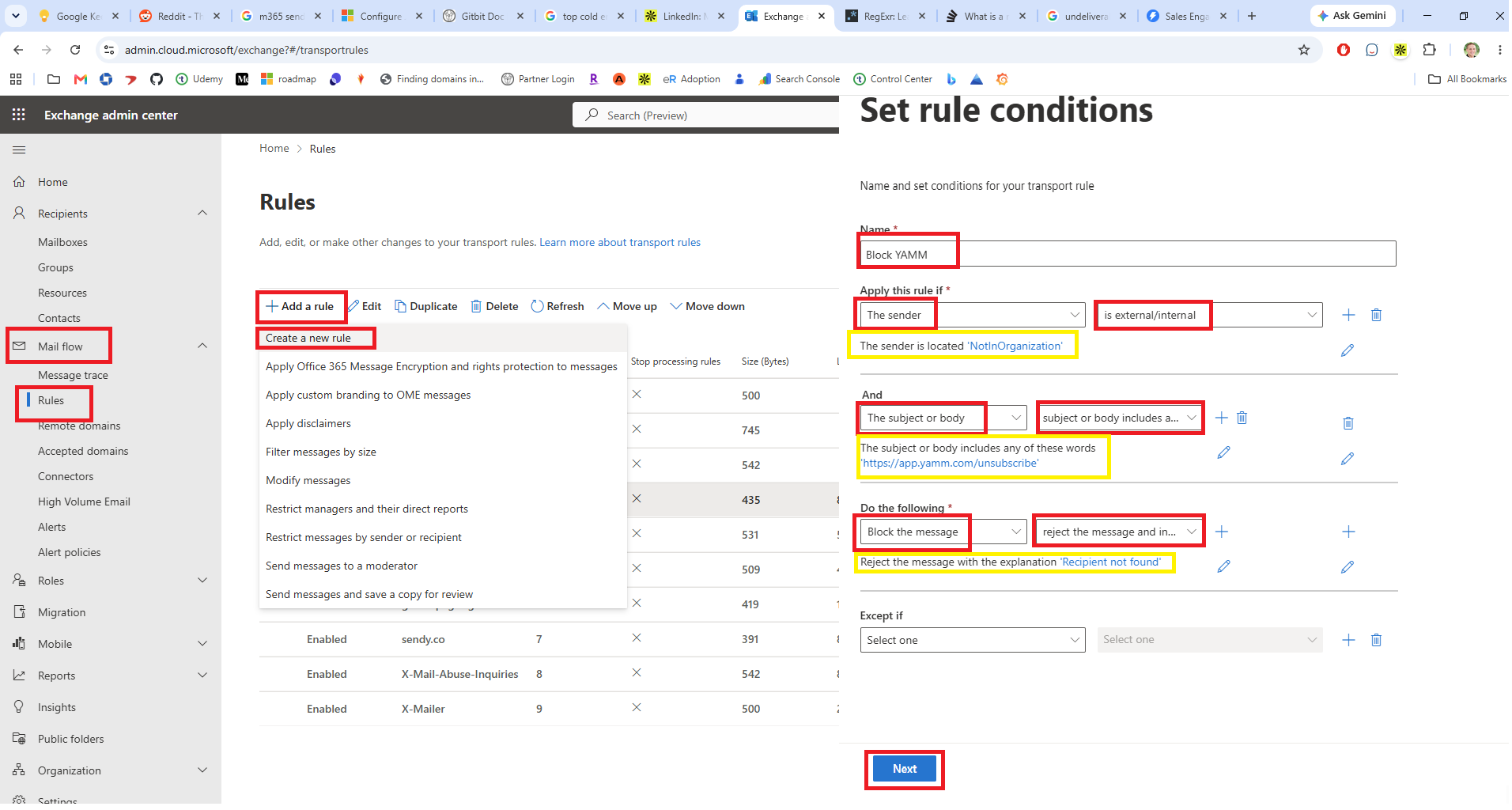This screenshot has height=810, width=1512.
Task: Open GitHub bookmark icon
Action: (x=157, y=79)
